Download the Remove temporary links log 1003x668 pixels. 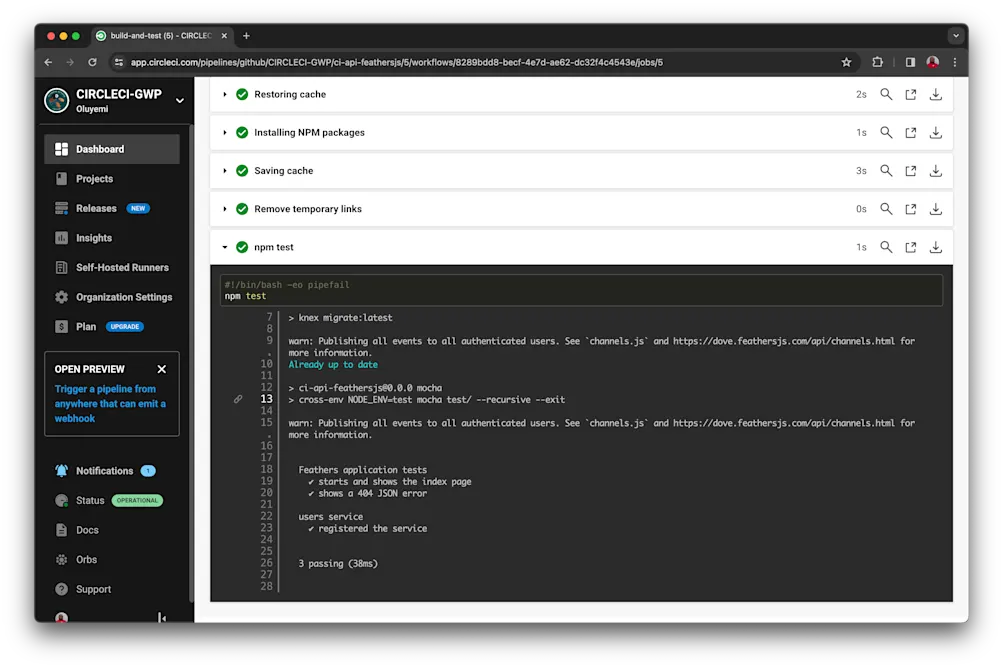(x=935, y=209)
